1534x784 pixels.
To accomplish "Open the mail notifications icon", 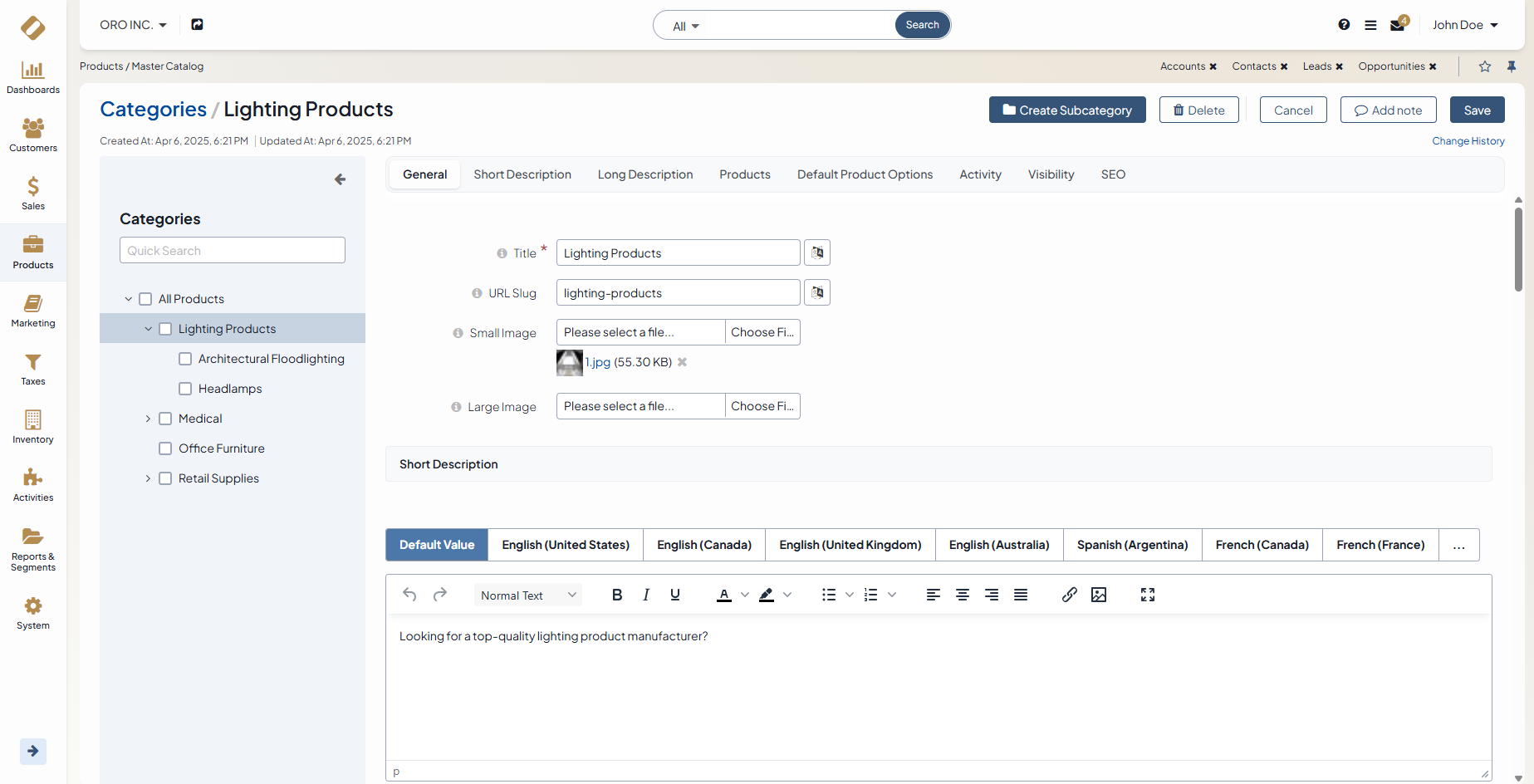I will pyautogui.click(x=1397, y=25).
